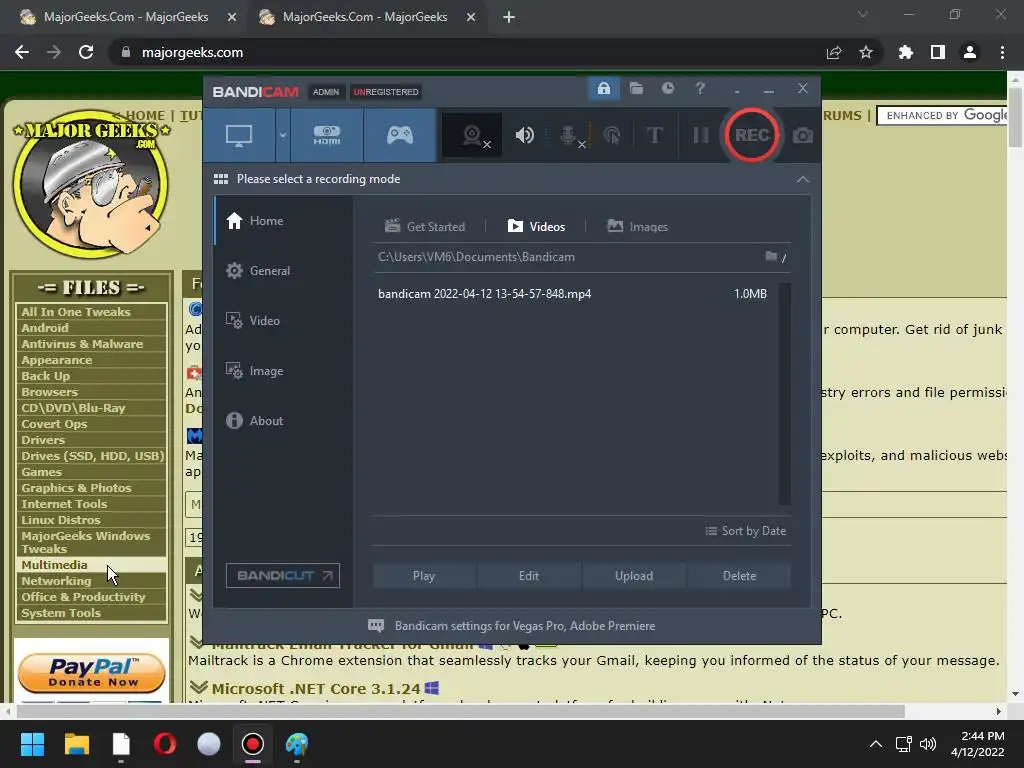Share this page icon in address bar
The width and height of the screenshot is (1024, 768).
pyautogui.click(x=834, y=52)
